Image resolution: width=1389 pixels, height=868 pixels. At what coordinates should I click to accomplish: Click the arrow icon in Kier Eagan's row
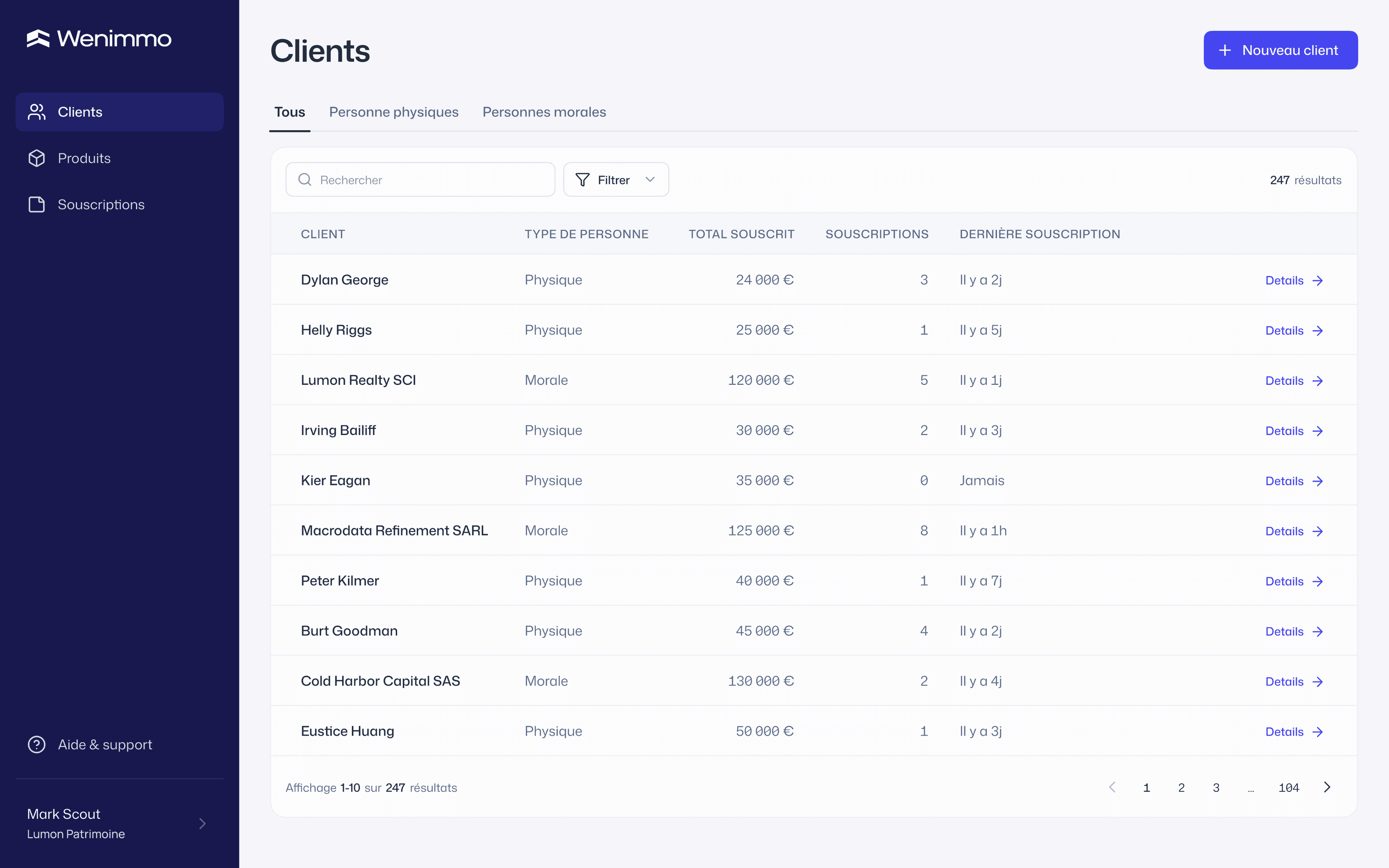(1318, 481)
